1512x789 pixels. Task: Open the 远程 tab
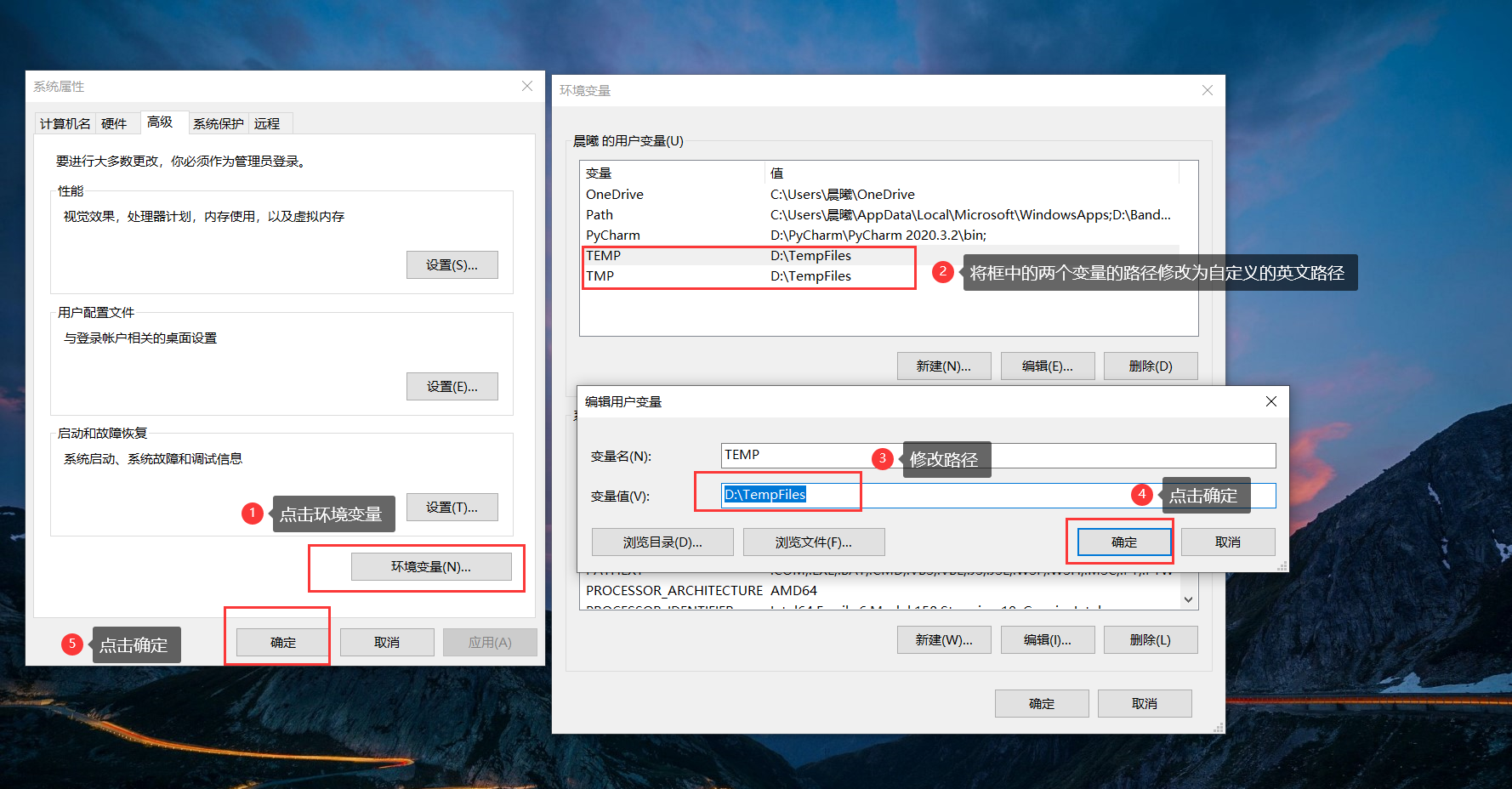pos(269,122)
